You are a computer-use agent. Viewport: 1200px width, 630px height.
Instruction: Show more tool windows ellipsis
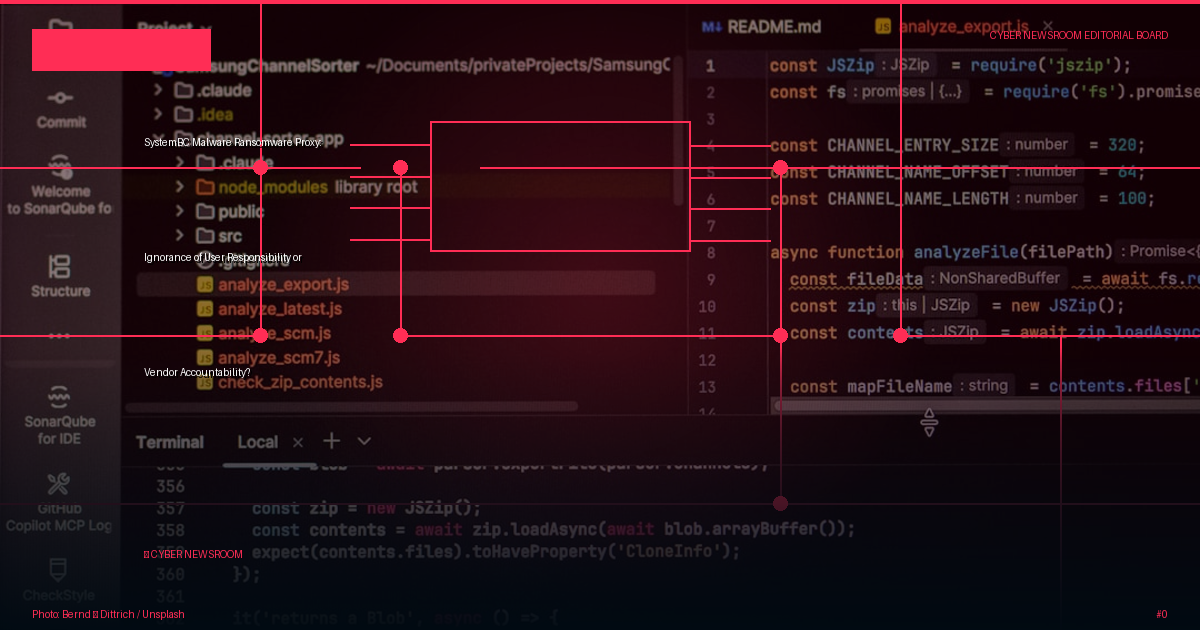pyautogui.click(x=60, y=336)
